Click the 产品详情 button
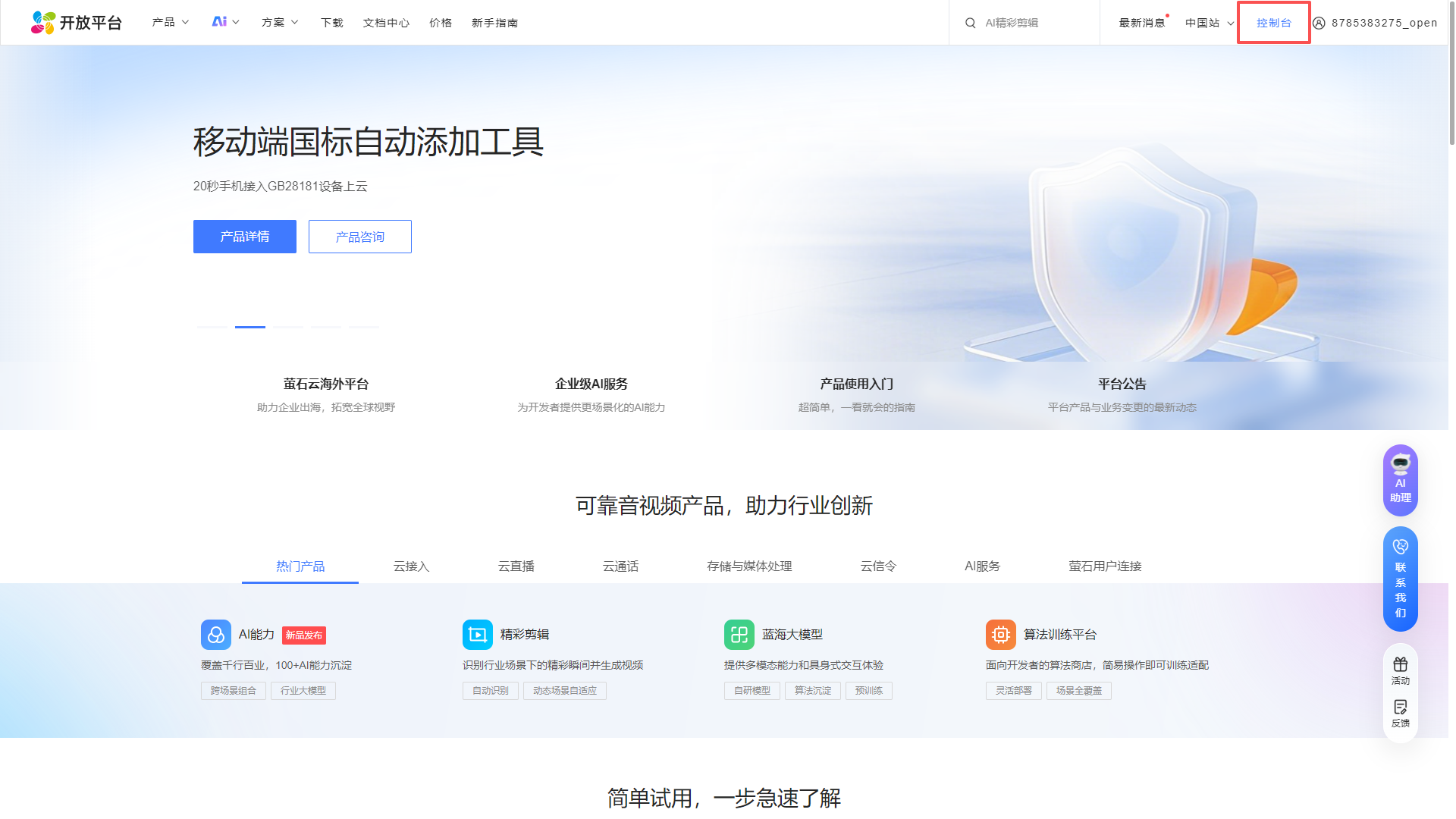Image resolution: width=1456 pixels, height=819 pixels. coord(244,237)
